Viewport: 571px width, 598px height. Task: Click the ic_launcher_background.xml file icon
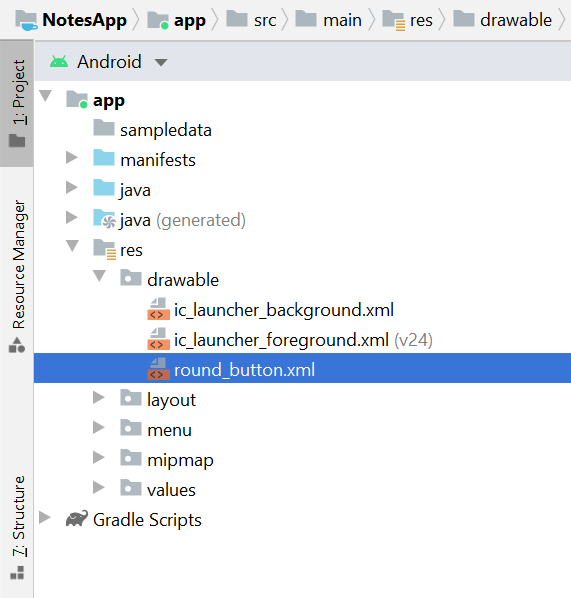(x=158, y=309)
